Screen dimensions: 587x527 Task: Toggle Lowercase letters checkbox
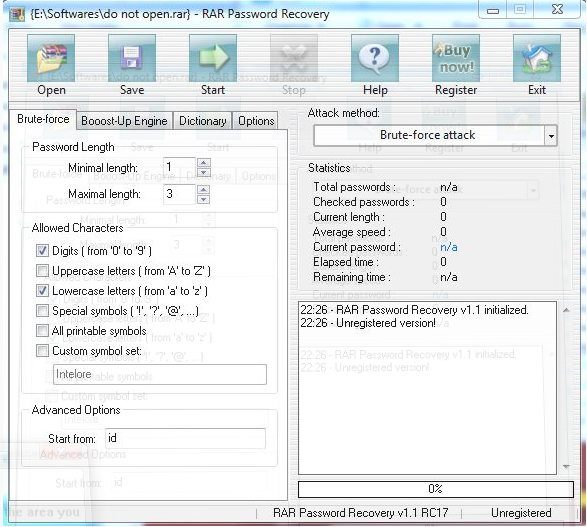click(42, 290)
